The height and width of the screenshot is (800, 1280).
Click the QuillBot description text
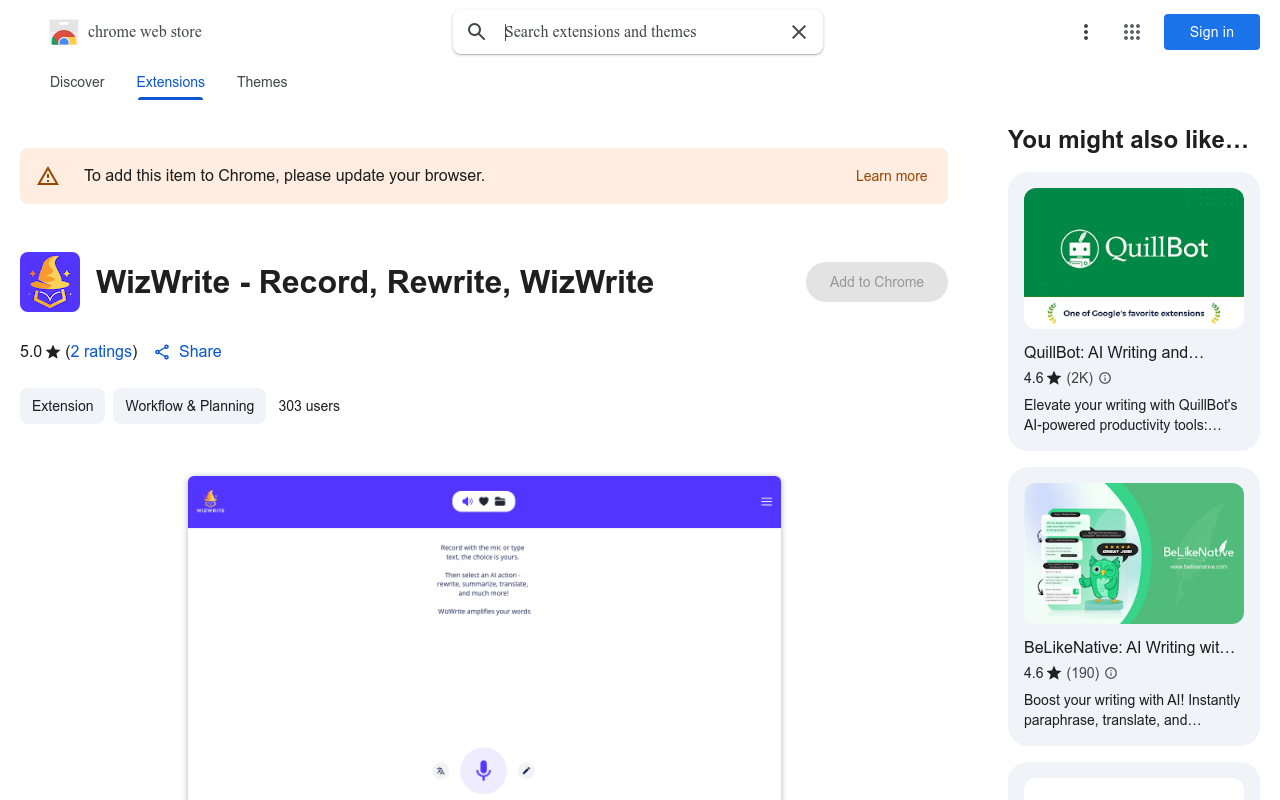(x=1131, y=415)
